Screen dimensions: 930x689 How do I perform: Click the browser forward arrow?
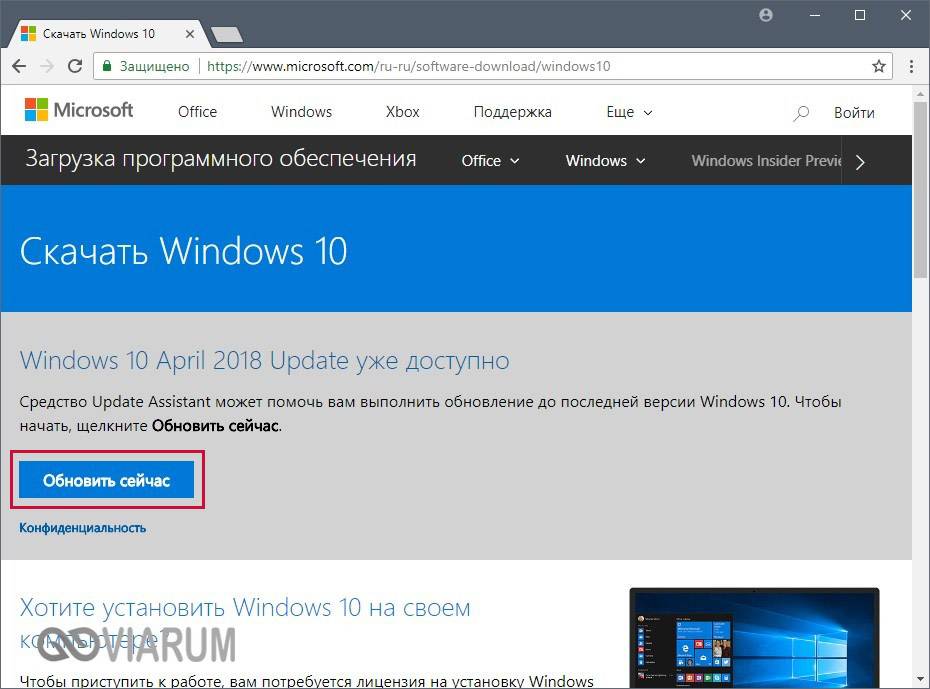pyautogui.click(x=47, y=66)
